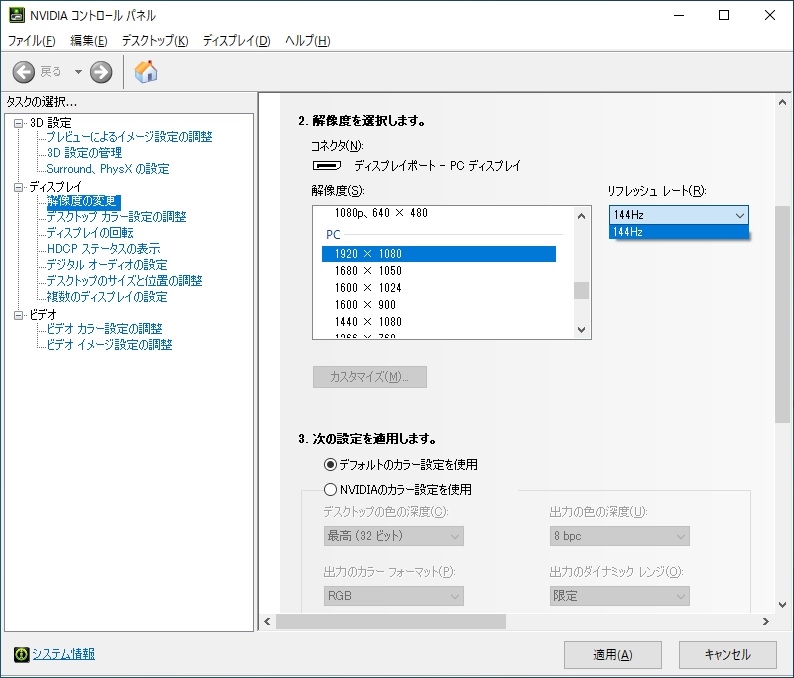Open デスクトップのサイズと位置の調整

pos(125,281)
